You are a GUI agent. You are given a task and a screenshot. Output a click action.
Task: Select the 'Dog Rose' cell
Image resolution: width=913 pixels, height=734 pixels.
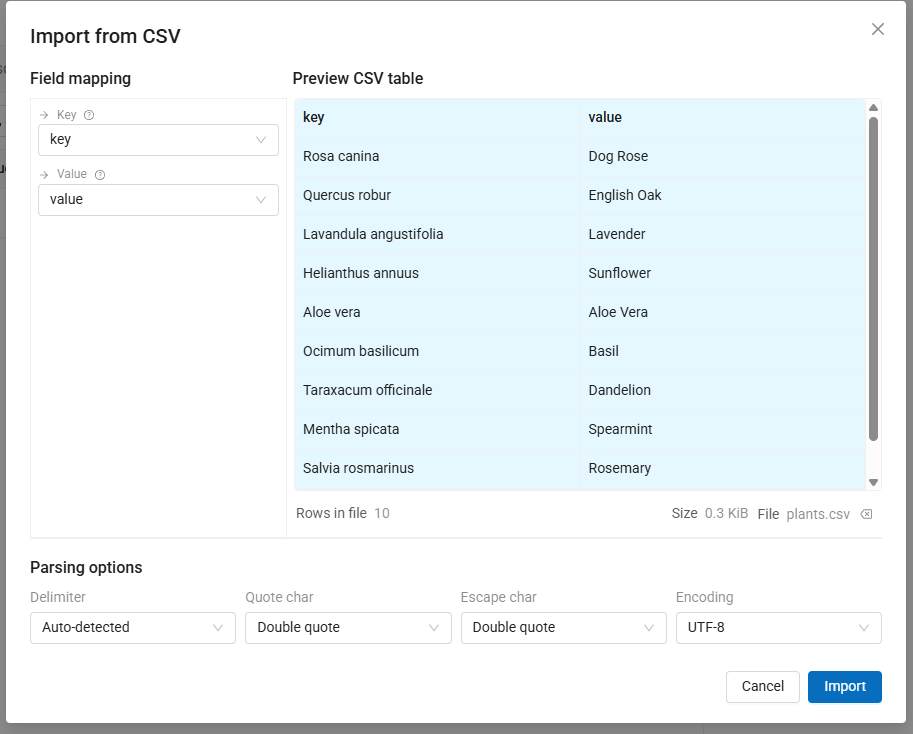pos(723,157)
